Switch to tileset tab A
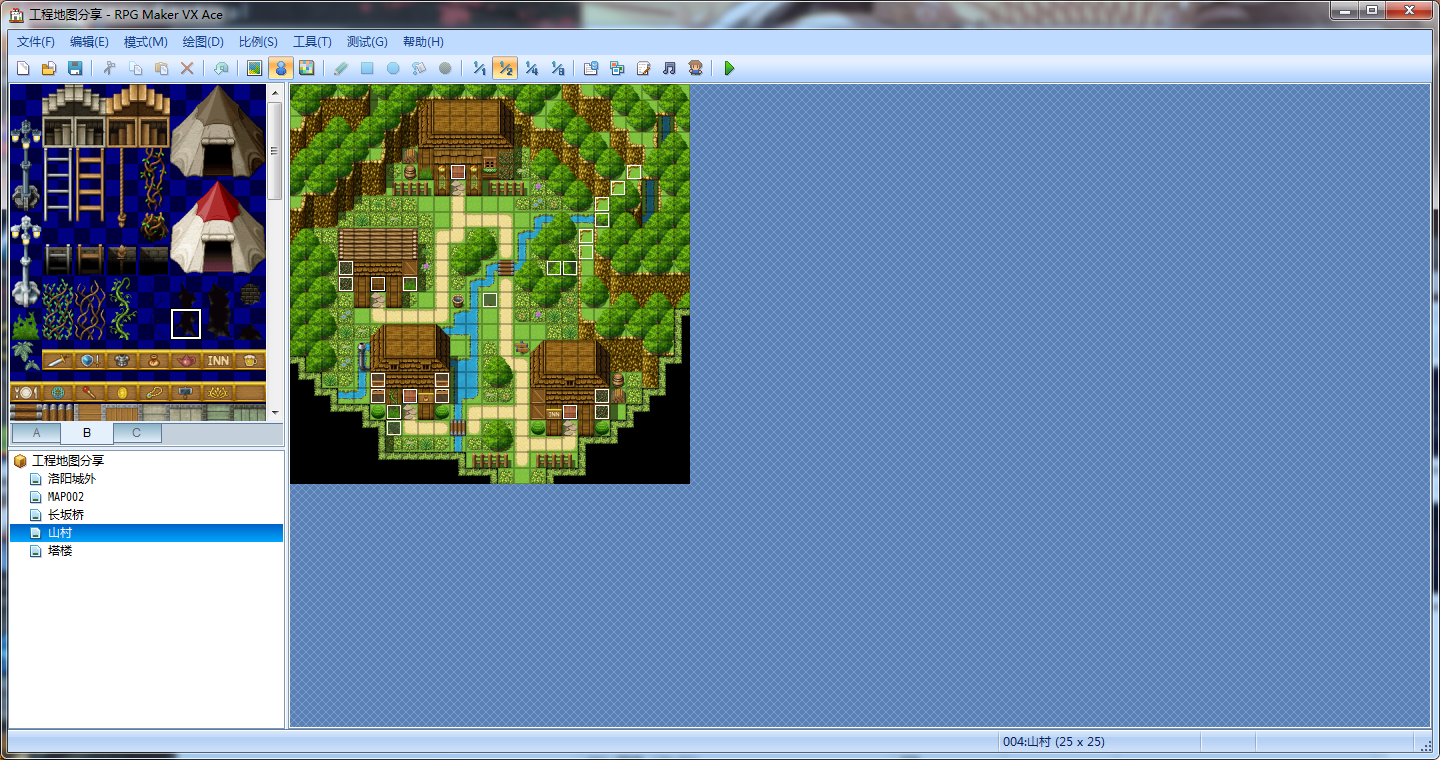The image size is (1440, 760). [37, 433]
